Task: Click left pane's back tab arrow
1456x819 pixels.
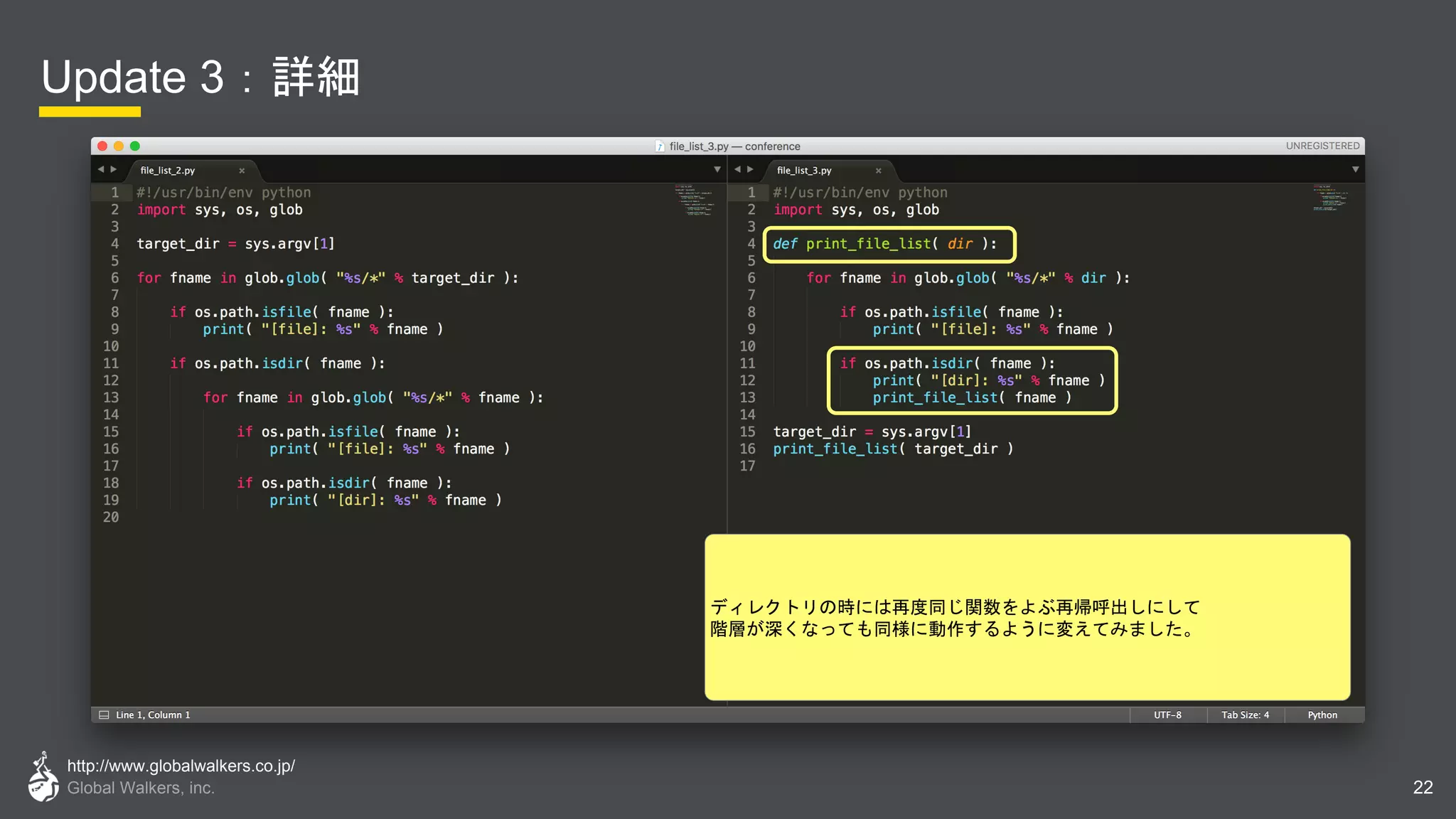Action: 101,169
